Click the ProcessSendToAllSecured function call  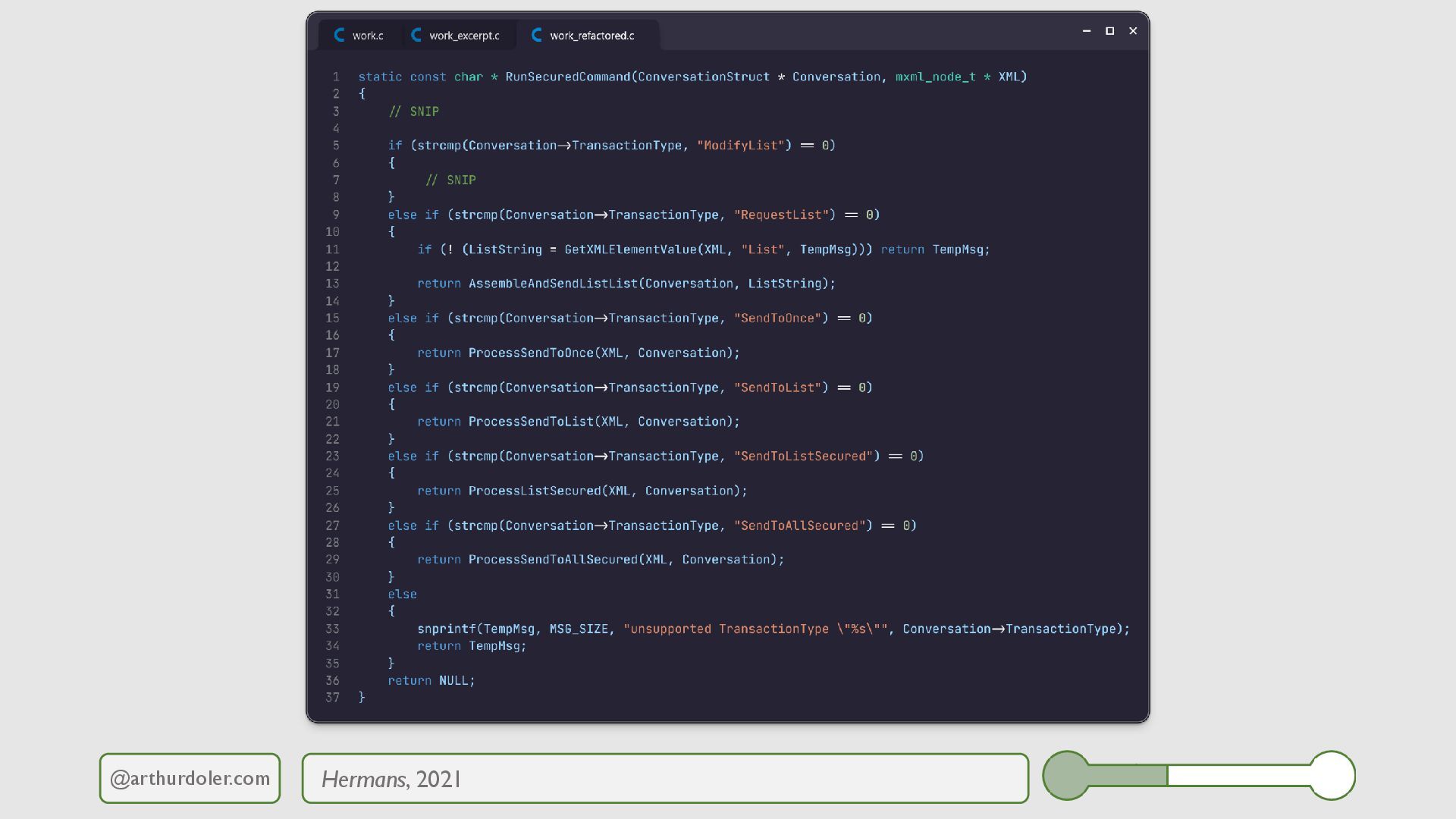[x=552, y=560]
